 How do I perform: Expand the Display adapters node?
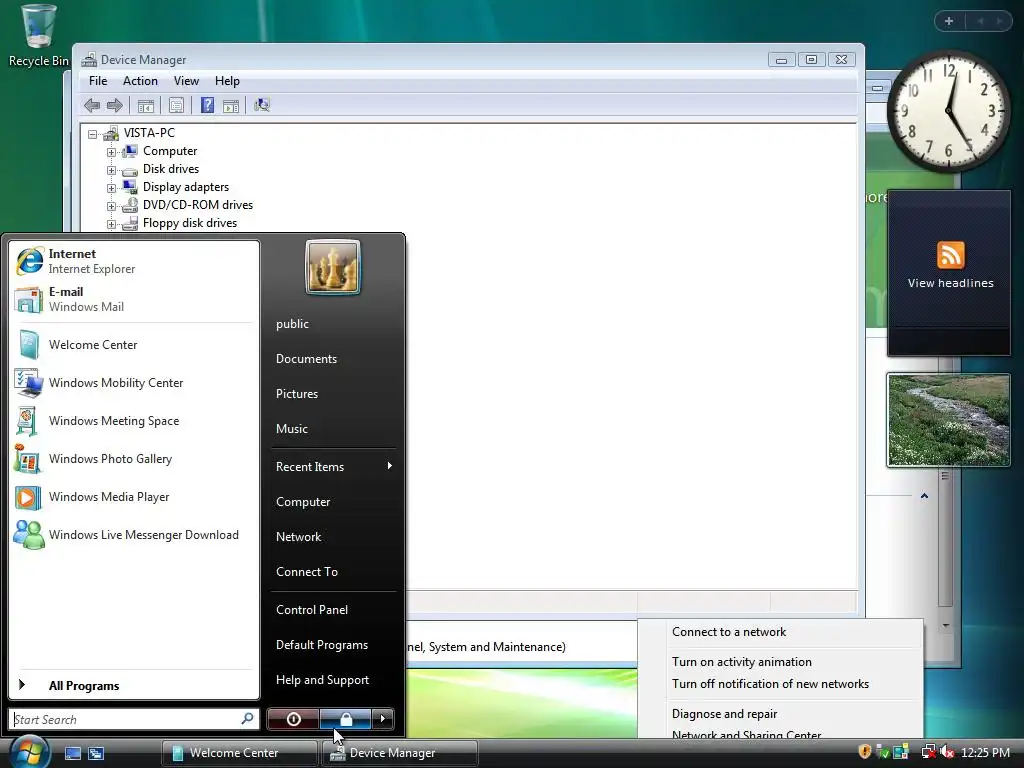click(111, 188)
